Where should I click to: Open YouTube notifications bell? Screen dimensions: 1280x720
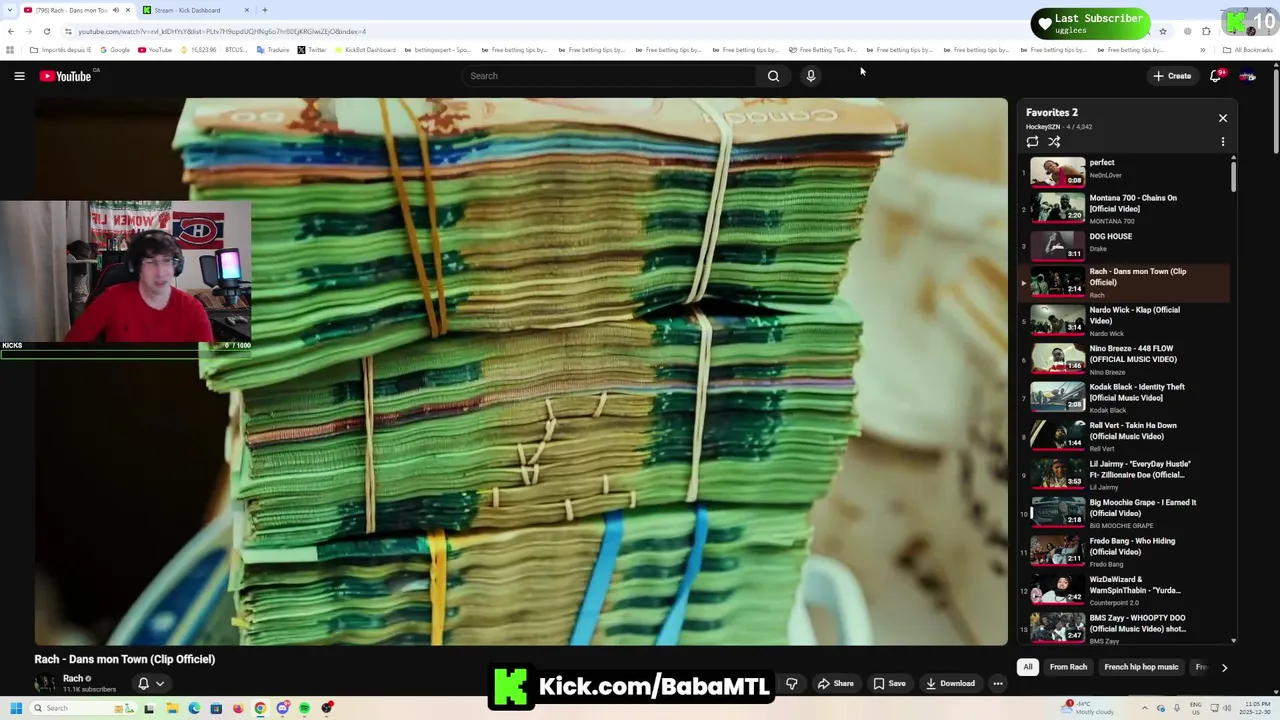pyautogui.click(x=1216, y=76)
